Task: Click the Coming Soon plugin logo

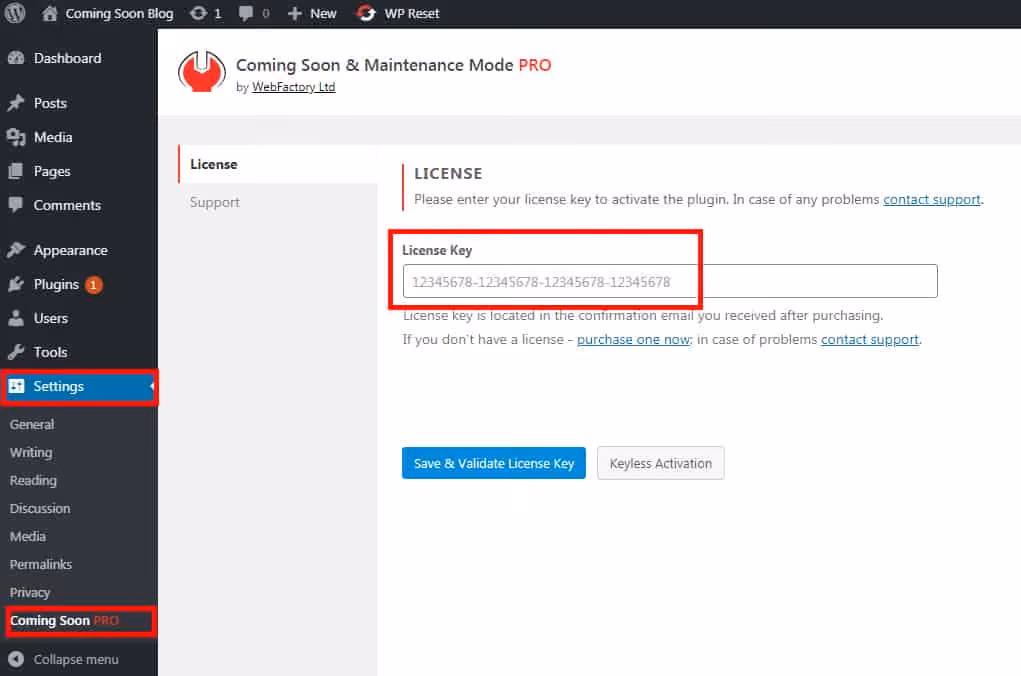Action: 202,72
